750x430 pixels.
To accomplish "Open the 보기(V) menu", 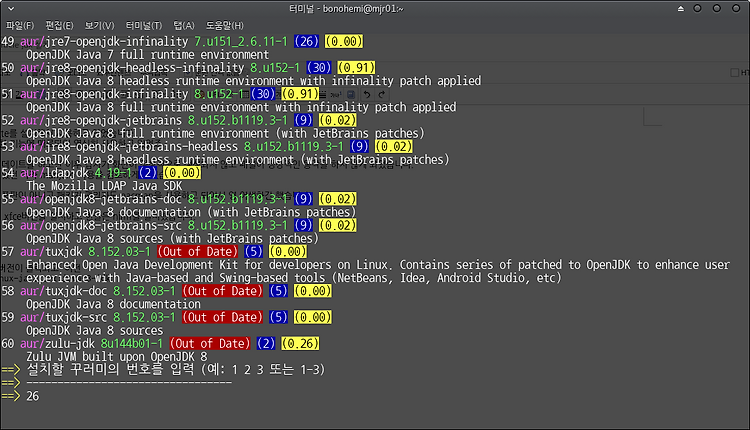I will 99,25.
